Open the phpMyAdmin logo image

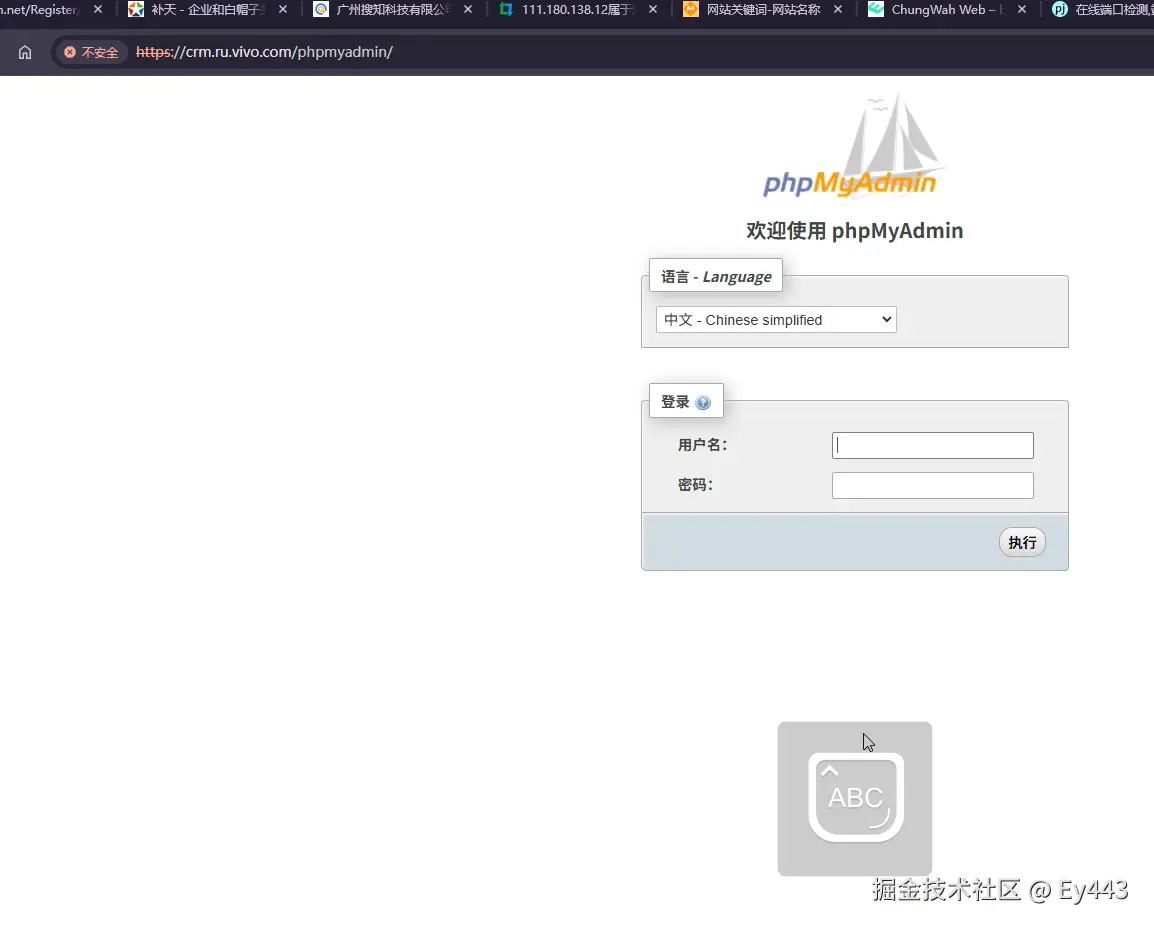click(x=852, y=146)
